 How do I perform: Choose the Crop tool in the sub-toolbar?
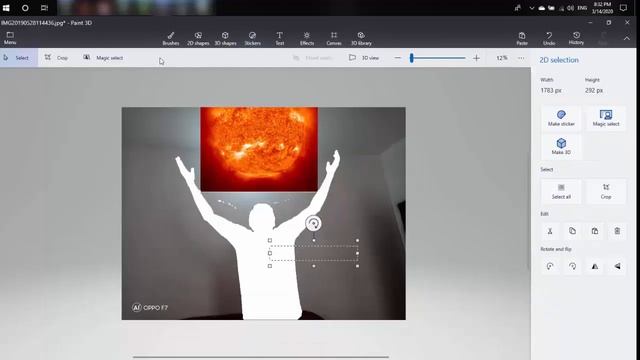[56, 58]
